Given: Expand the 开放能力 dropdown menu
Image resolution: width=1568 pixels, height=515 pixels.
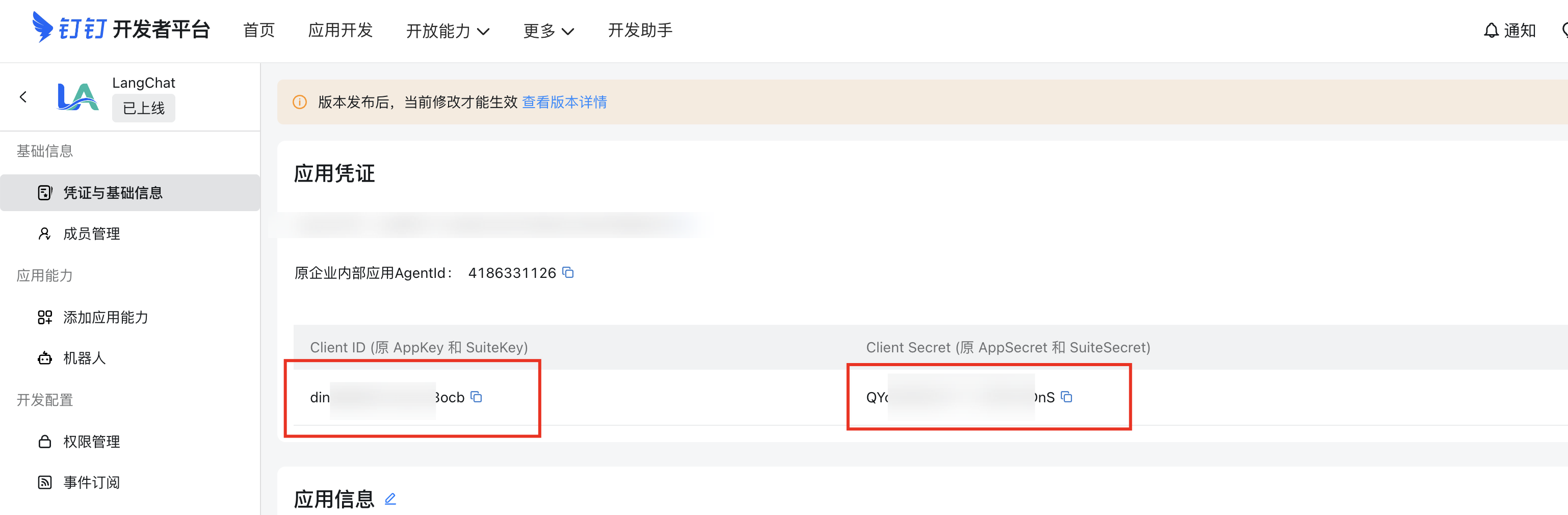Looking at the screenshot, I should click(448, 31).
